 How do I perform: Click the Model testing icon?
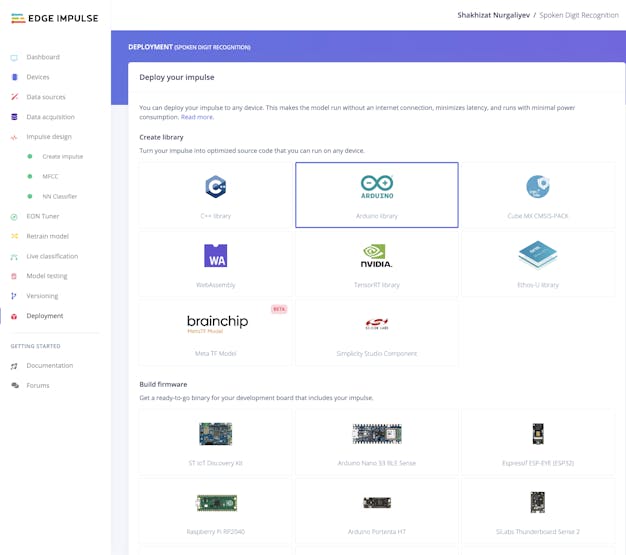pyautogui.click(x=14, y=276)
